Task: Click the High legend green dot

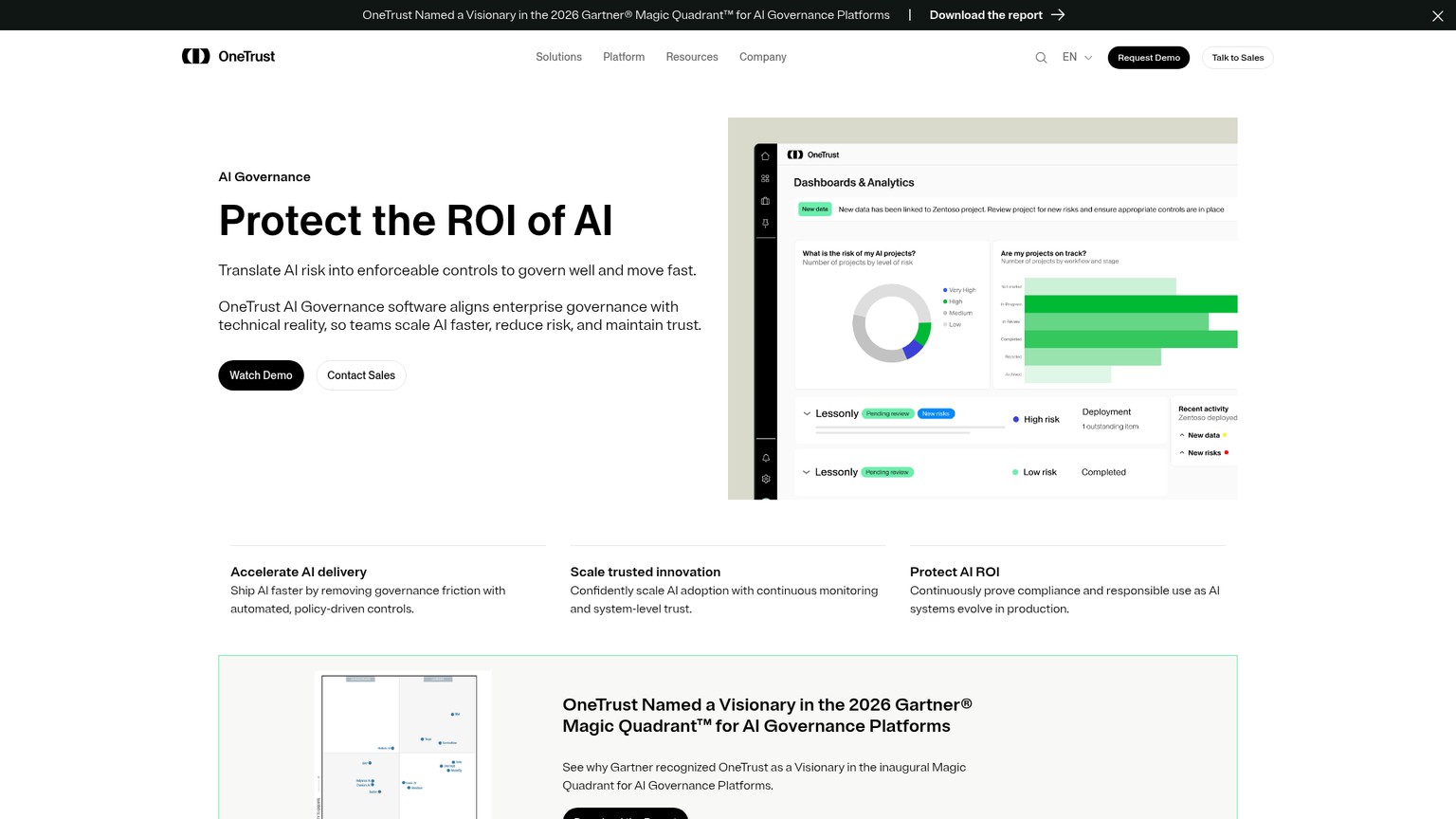Action: (x=945, y=301)
